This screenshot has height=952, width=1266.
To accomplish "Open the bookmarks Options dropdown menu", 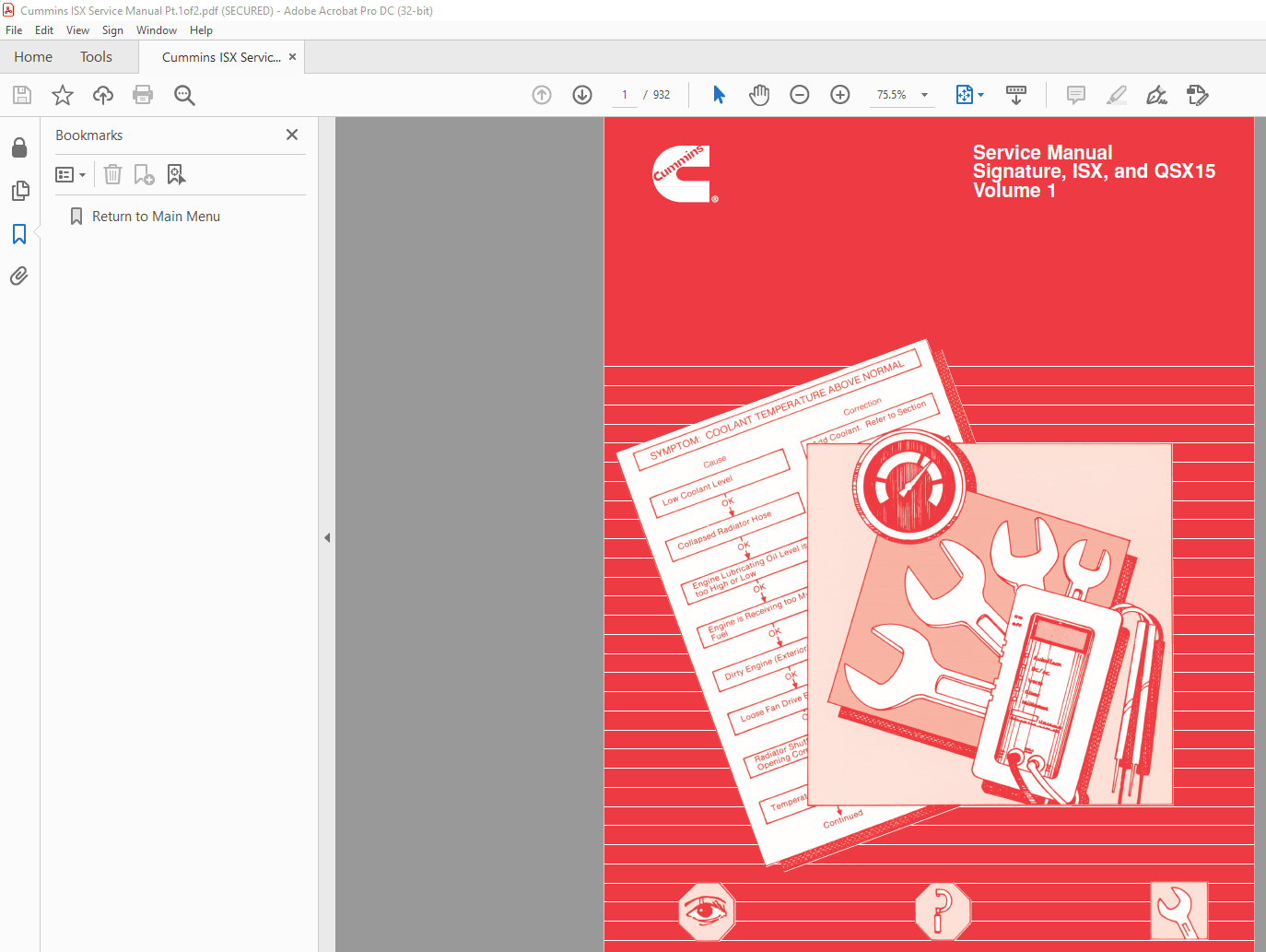I will [x=70, y=174].
